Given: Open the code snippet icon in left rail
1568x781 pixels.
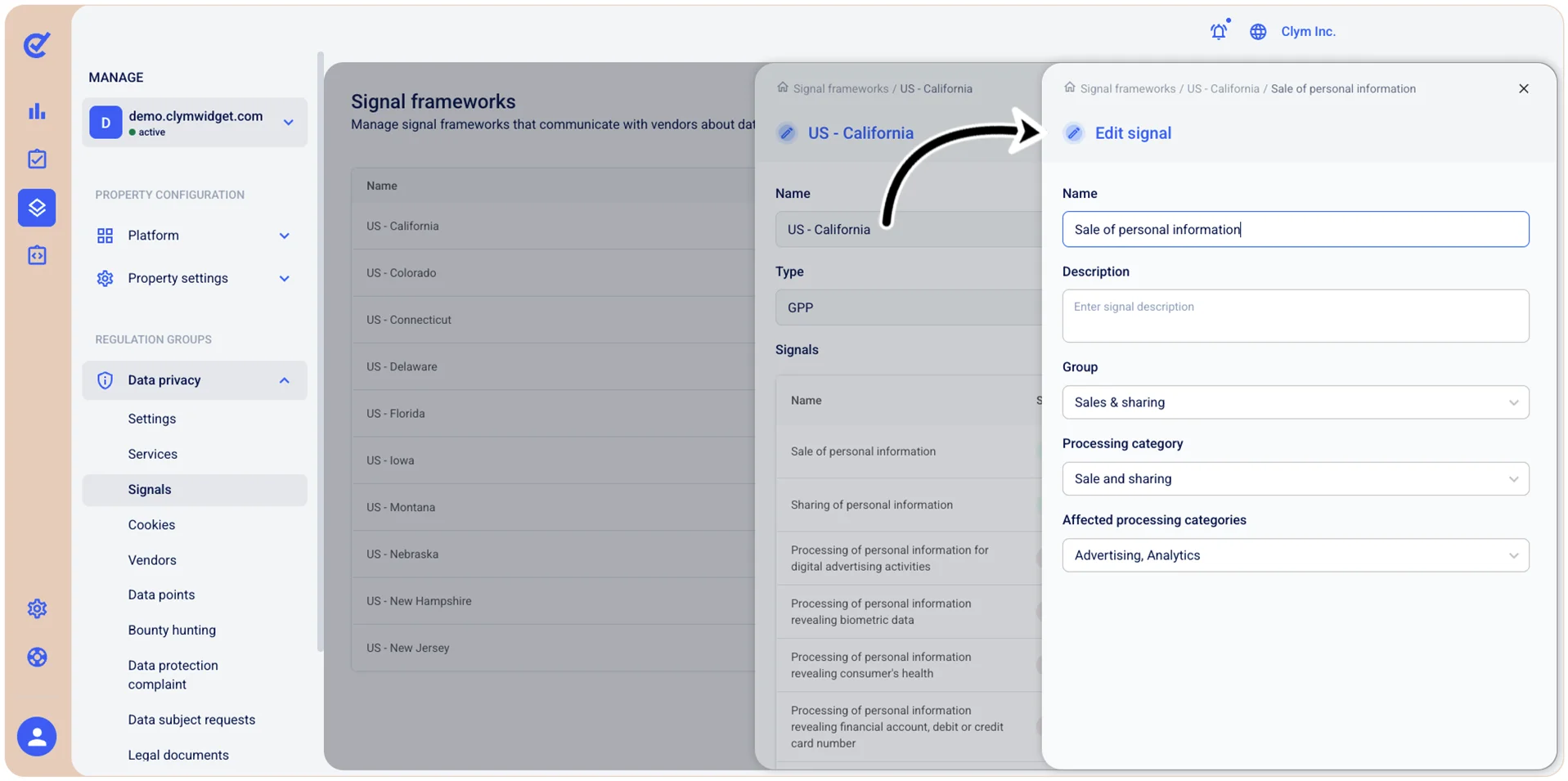Looking at the screenshot, I should point(37,255).
